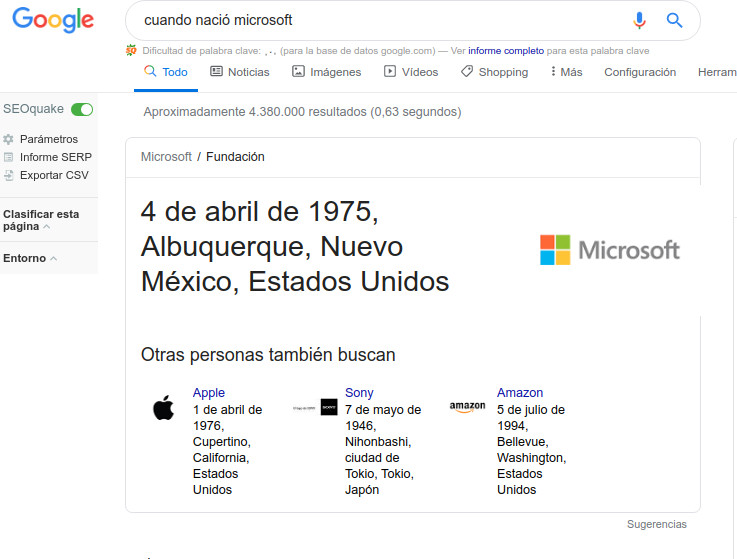Click the Shopping tag icon
The width and height of the screenshot is (737, 559).
pos(467,71)
